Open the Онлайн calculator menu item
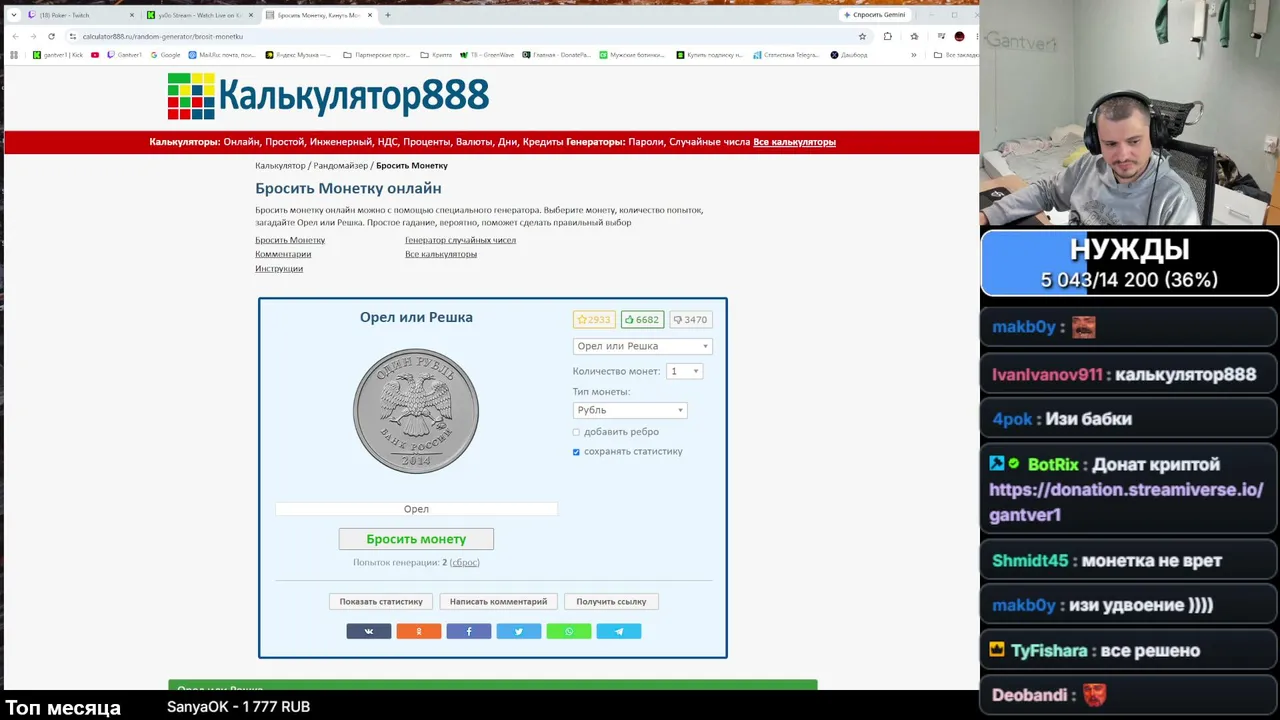Image resolution: width=1280 pixels, height=720 pixels. 242,142
